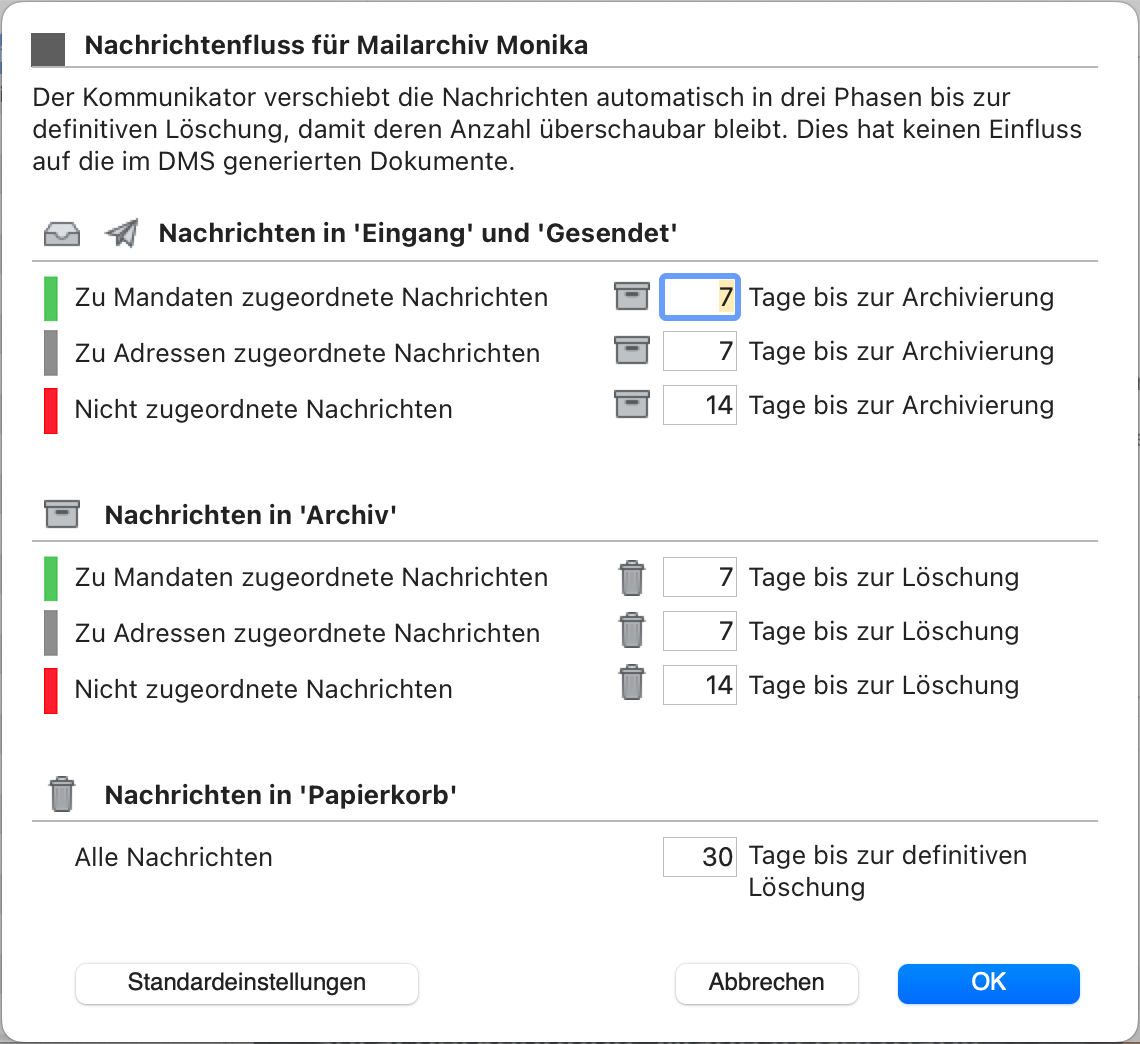Click trash icon for Mandaten in Archiv

[x=632, y=578]
